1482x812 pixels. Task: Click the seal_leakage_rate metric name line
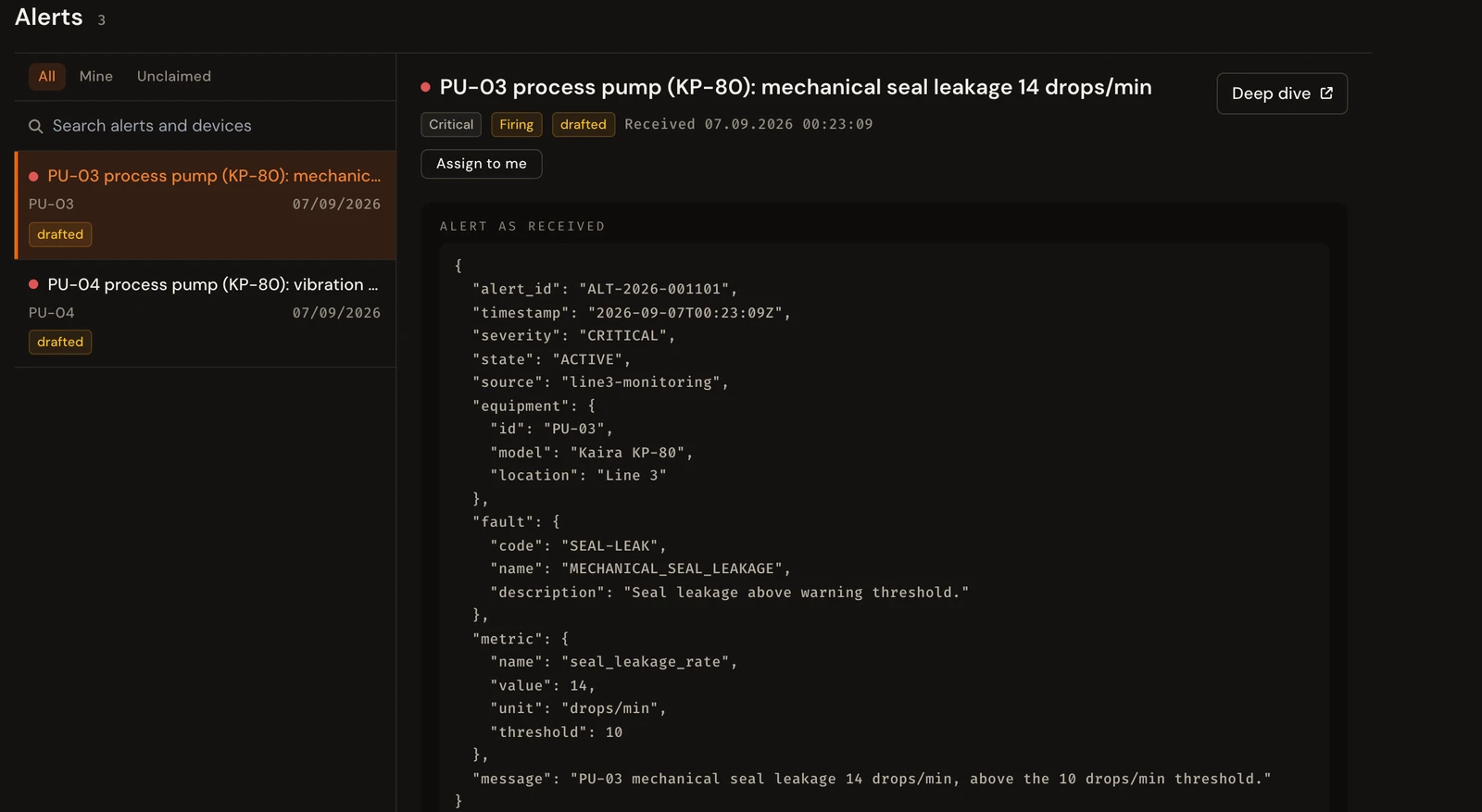[x=614, y=661]
